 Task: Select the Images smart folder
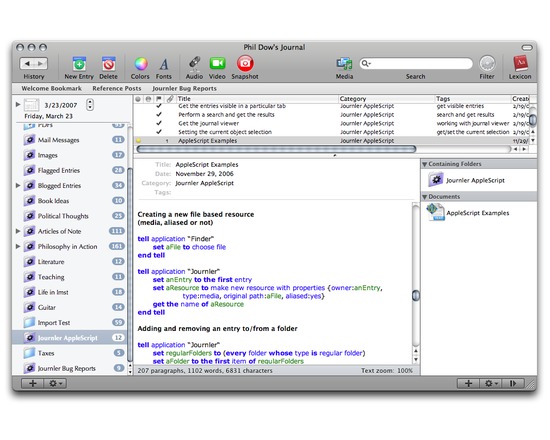(x=74, y=155)
